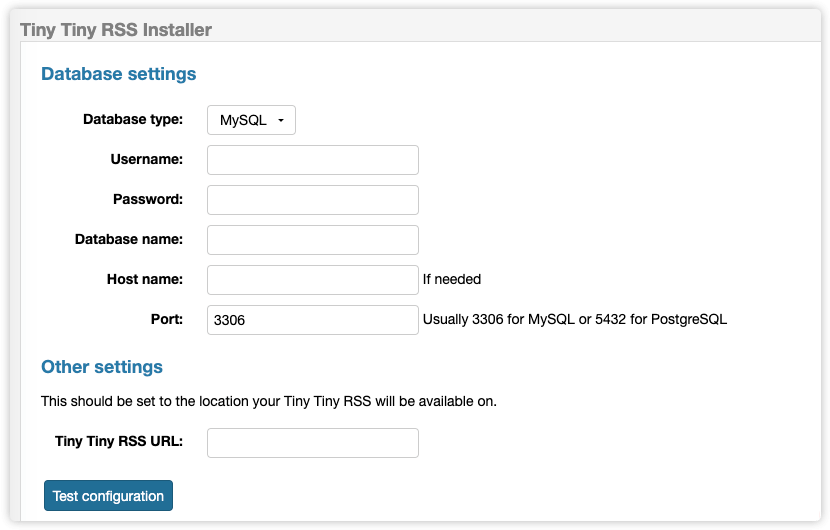Image resolution: width=830 pixels, height=530 pixels.
Task: Click the Port field containing 3306
Action: [312, 320]
